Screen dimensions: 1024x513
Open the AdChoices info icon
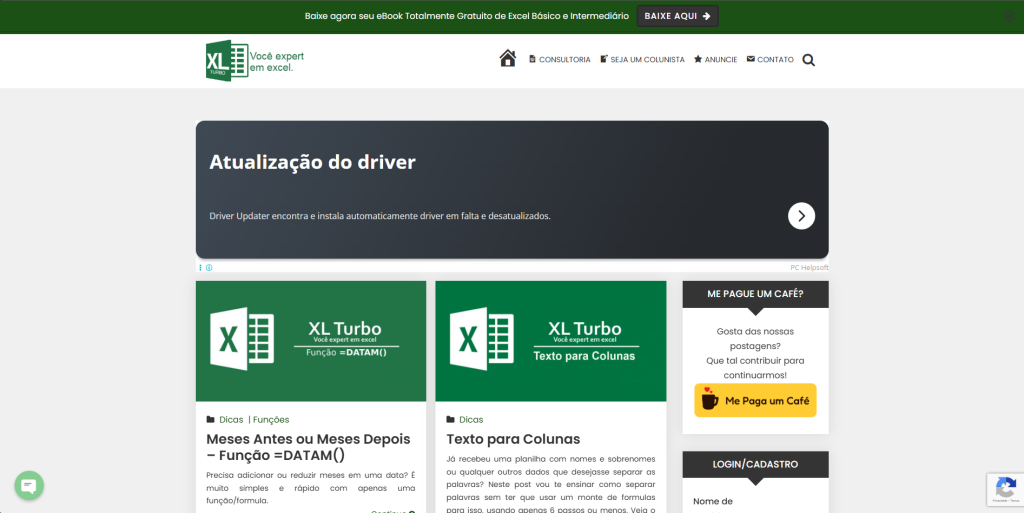pyautogui.click(x=209, y=268)
